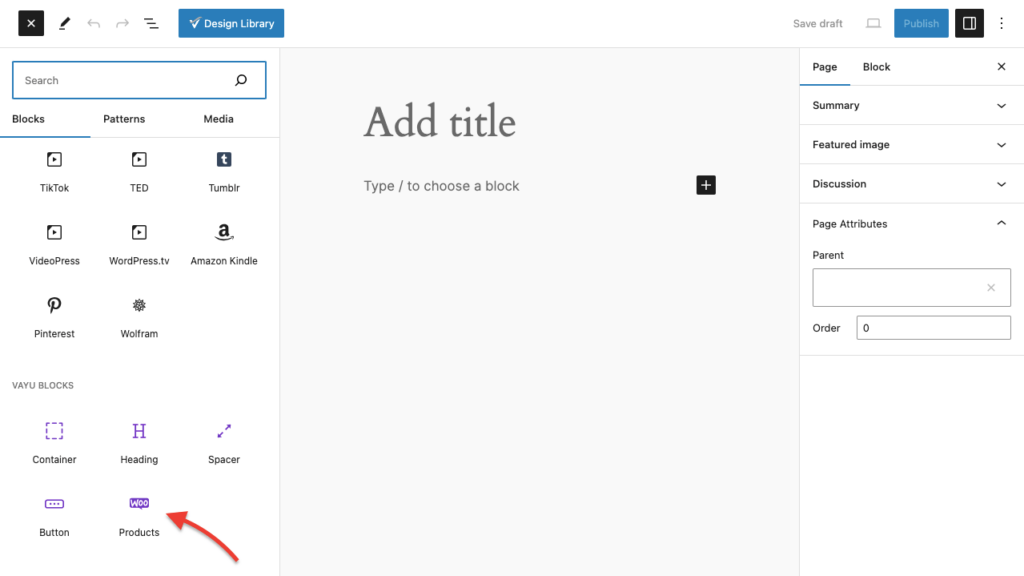Click the black plus add-block button
The height and width of the screenshot is (576, 1024).
point(706,185)
